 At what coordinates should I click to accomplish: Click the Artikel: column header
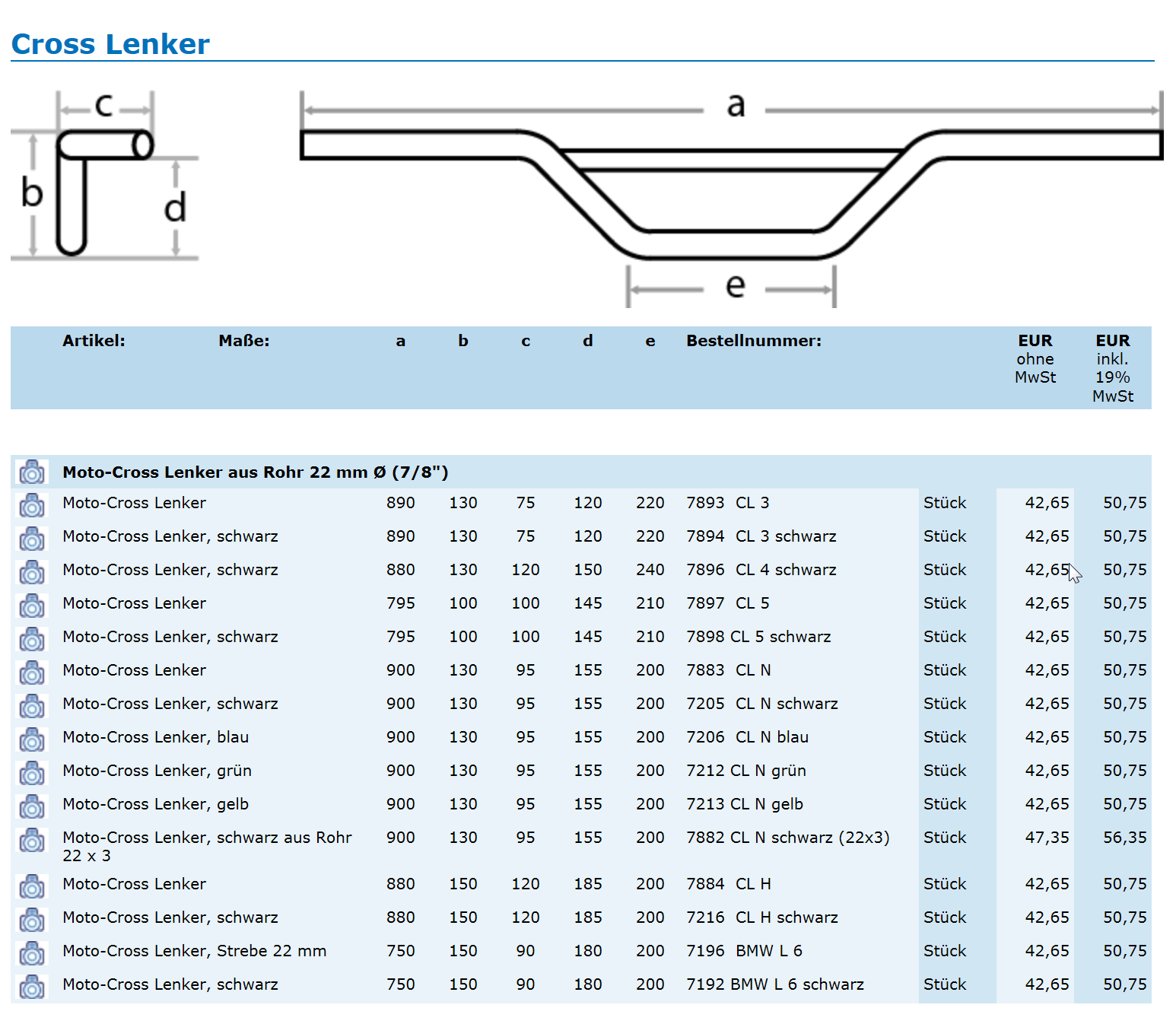(x=94, y=341)
